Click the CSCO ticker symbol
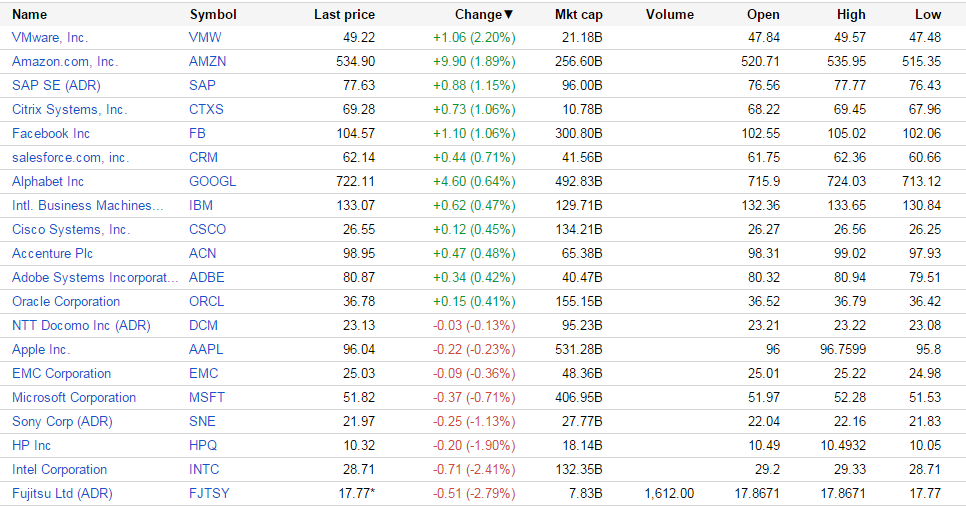966x507 pixels. (x=207, y=229)
